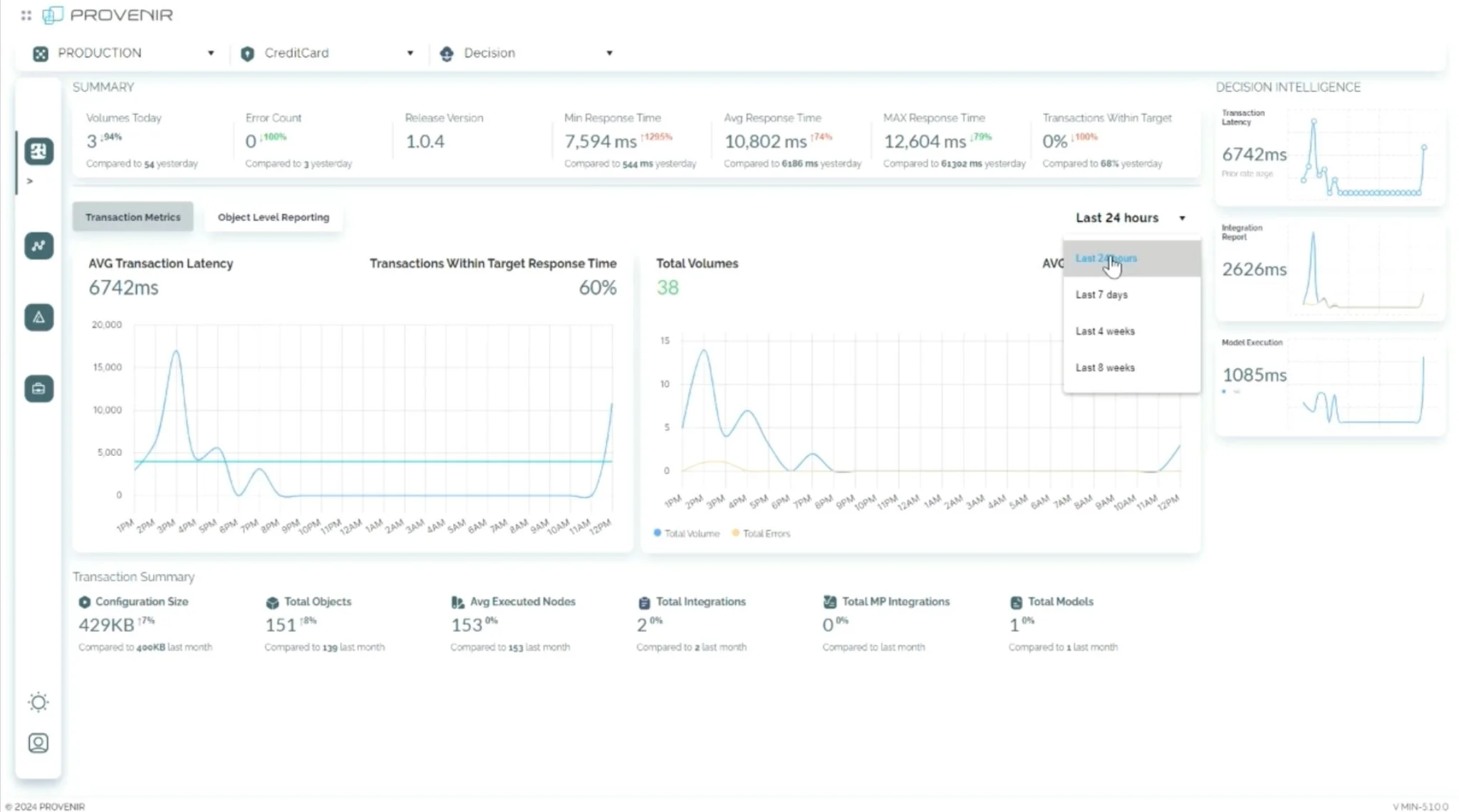This screenshot has width=1459, height=812.
Task: Choose Last 8 weeks option
Action: tap(1105, 368)
